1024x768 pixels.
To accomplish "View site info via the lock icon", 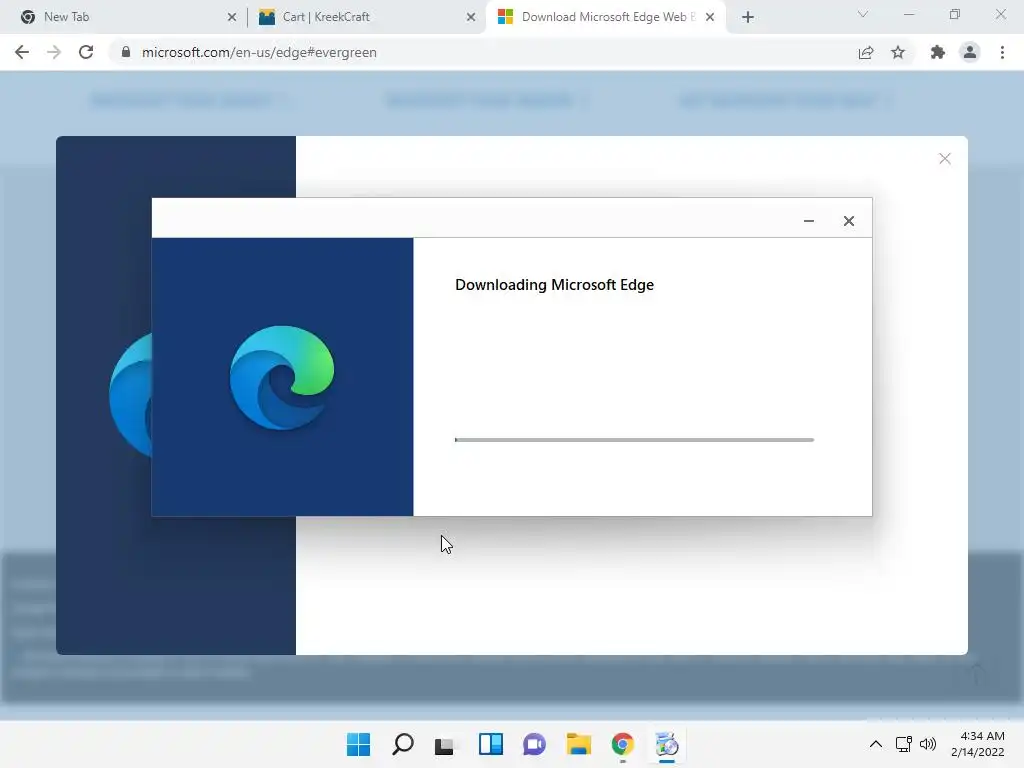I will 126,52.
